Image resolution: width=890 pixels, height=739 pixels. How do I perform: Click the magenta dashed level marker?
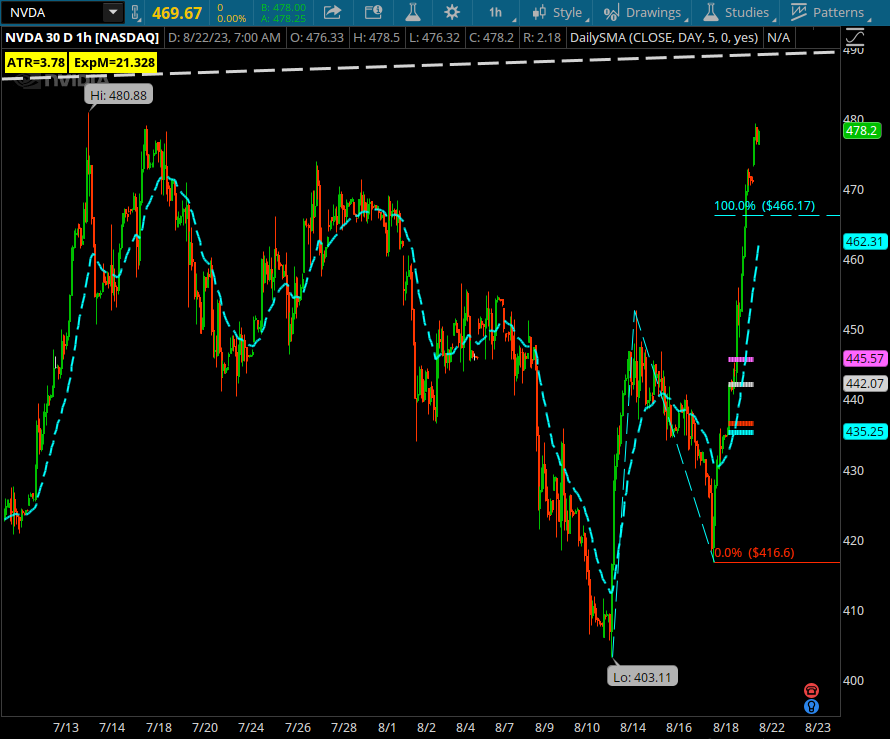coord(741,359)
